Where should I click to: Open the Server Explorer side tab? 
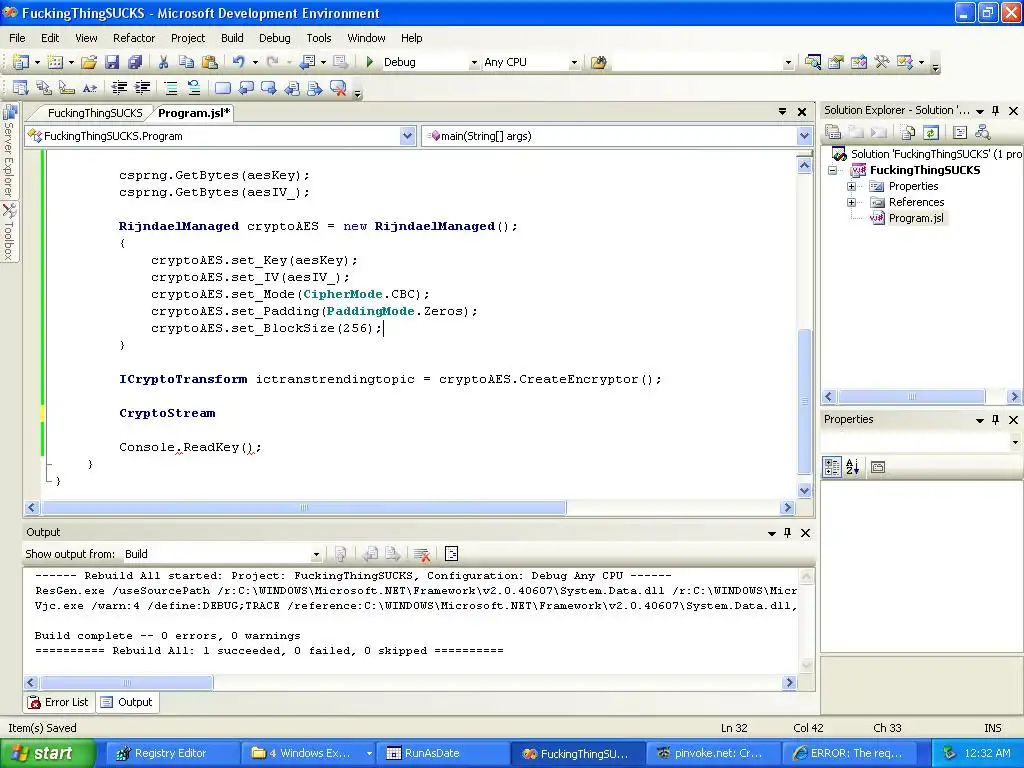pos(9,152)
